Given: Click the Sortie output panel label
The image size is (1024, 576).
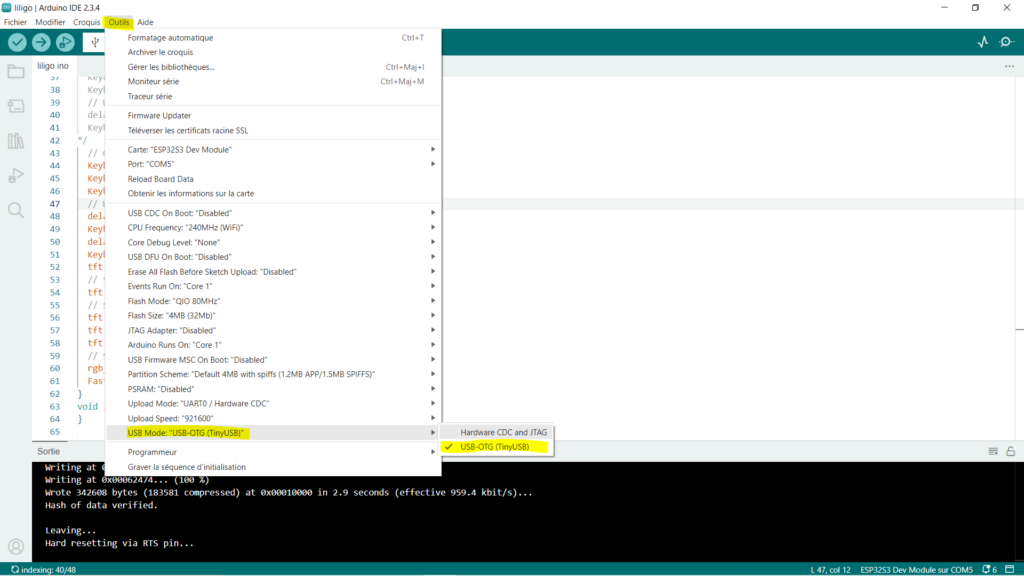Looking at the screenshot, I should pyautogui.click(x=48, y=451).
